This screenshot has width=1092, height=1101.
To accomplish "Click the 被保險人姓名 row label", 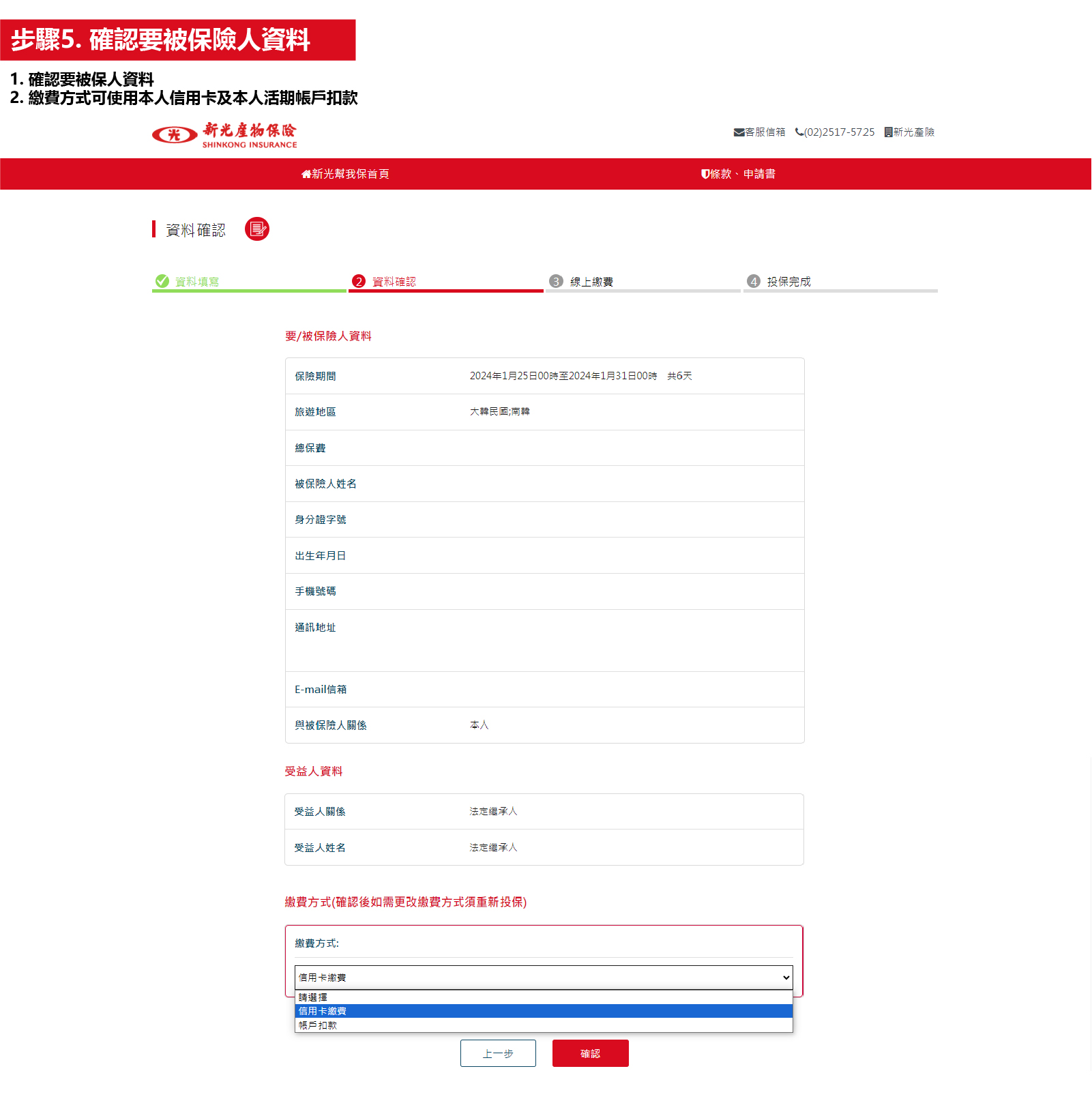I will (x=325, y=484).
